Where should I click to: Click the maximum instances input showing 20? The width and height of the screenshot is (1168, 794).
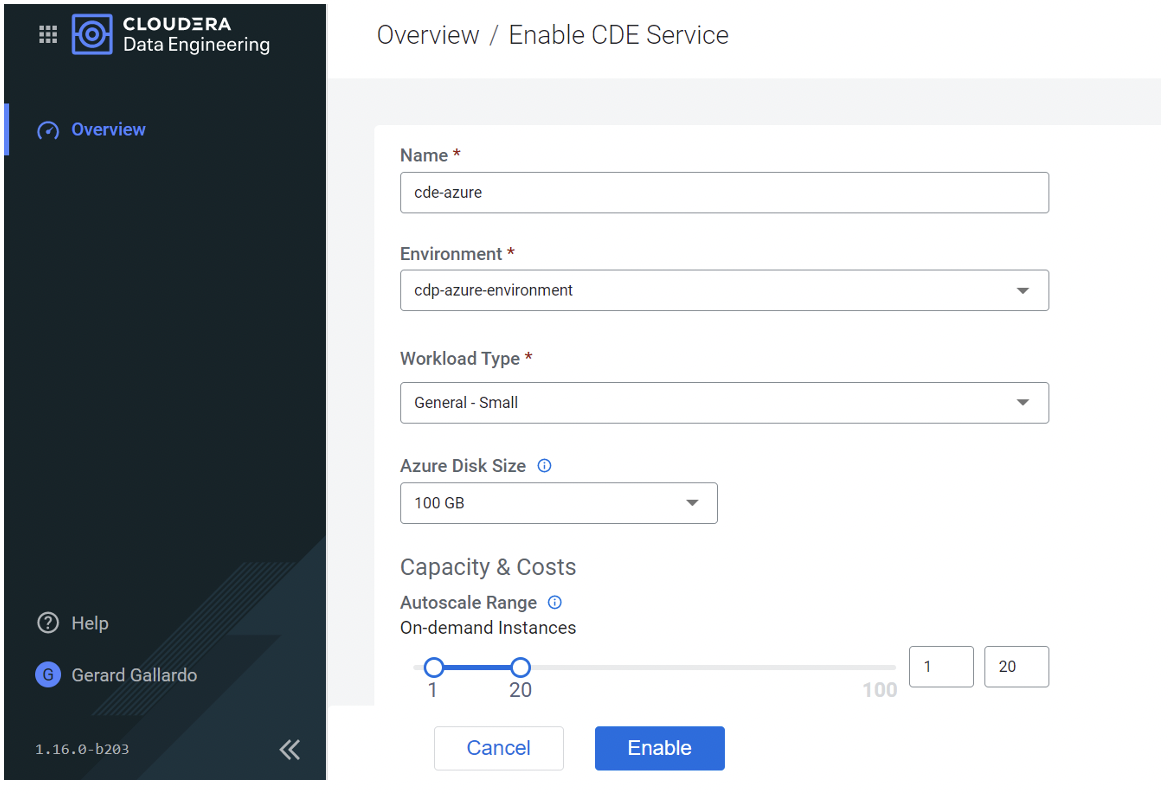pos(1016,667)
